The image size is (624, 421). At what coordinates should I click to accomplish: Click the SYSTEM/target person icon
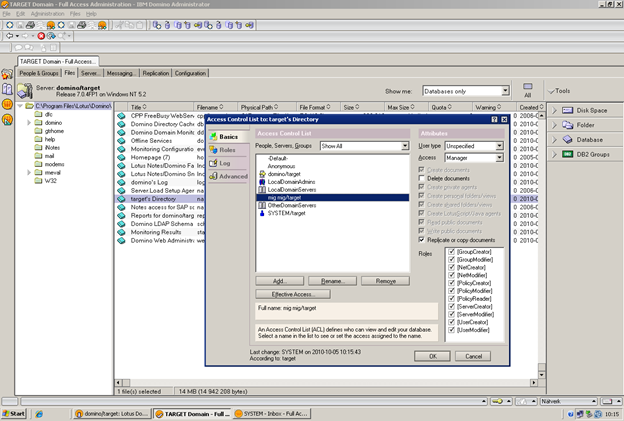tap(262, 213)
